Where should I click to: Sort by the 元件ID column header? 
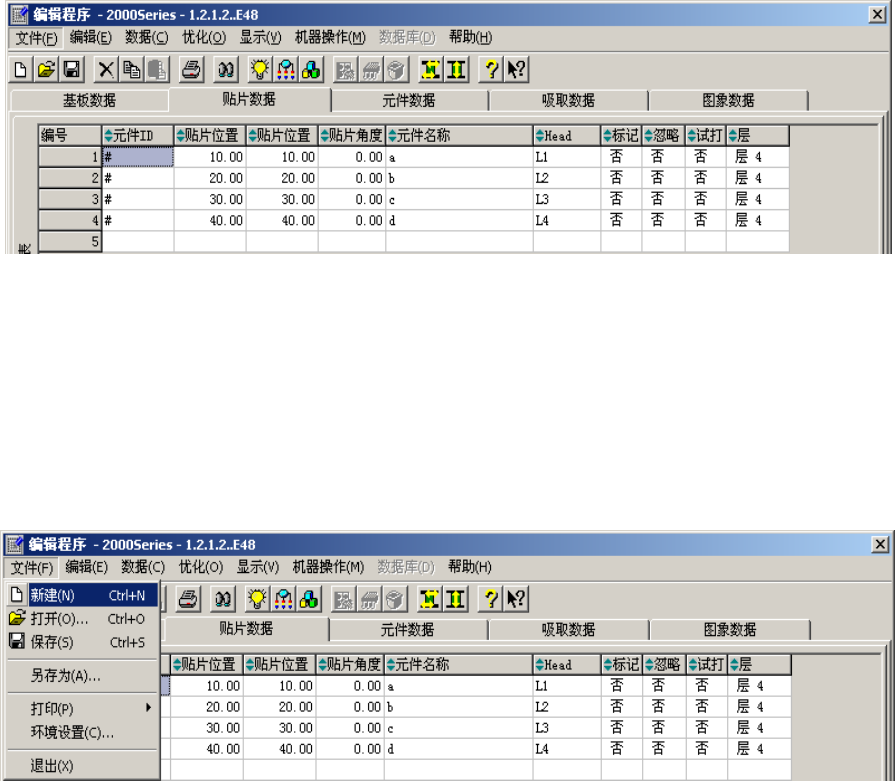tap(138, 135)
